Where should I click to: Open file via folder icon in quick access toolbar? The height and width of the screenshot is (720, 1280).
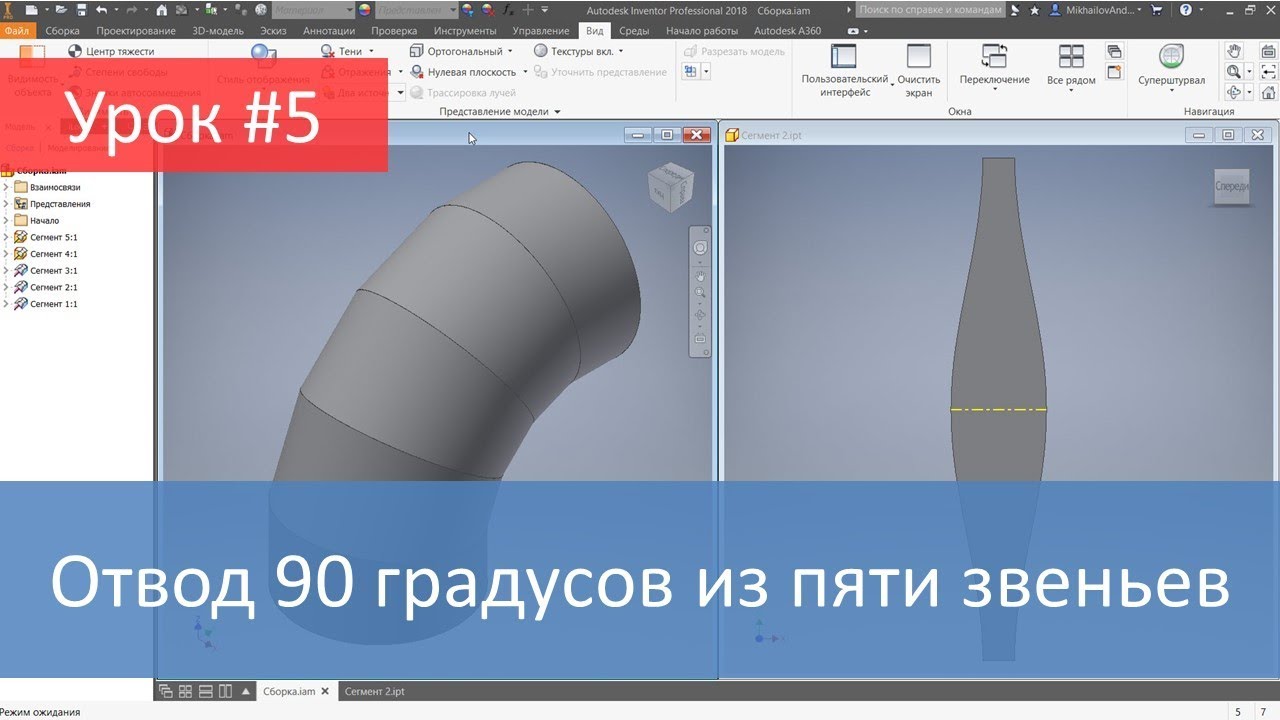pos(62,10)
